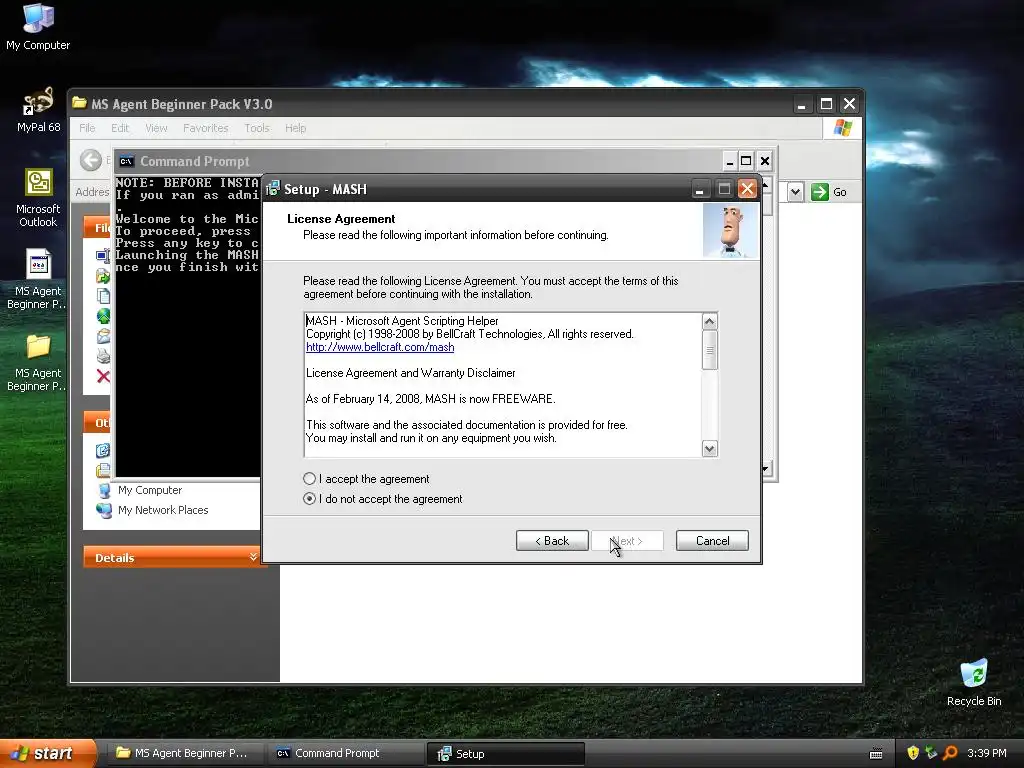This screenshot has height=768, width=1024.
Task: Cancel the MASH setup wizard
Action: (x=712, y=541)
